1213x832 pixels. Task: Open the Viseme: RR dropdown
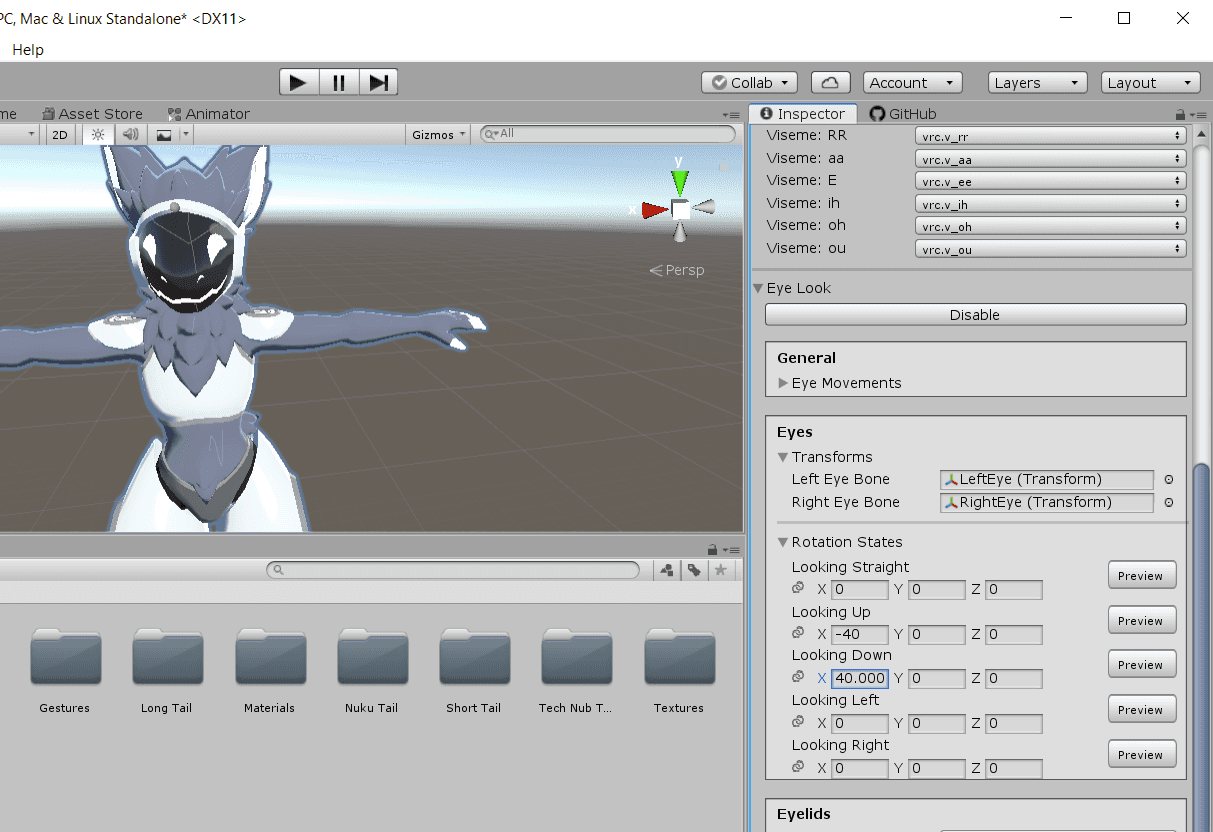(1051, 136)
